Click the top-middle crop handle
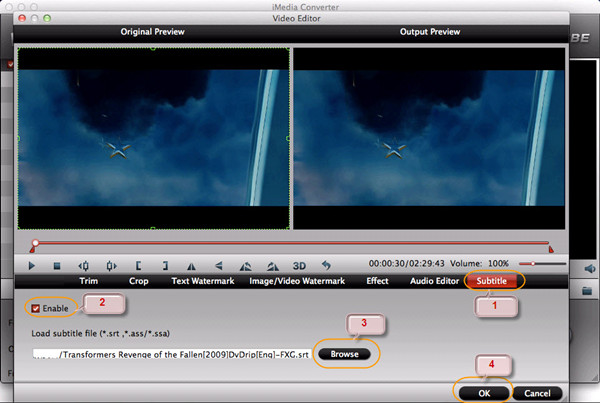Viewport: 600px width, 403px height. tap(153, 49)
